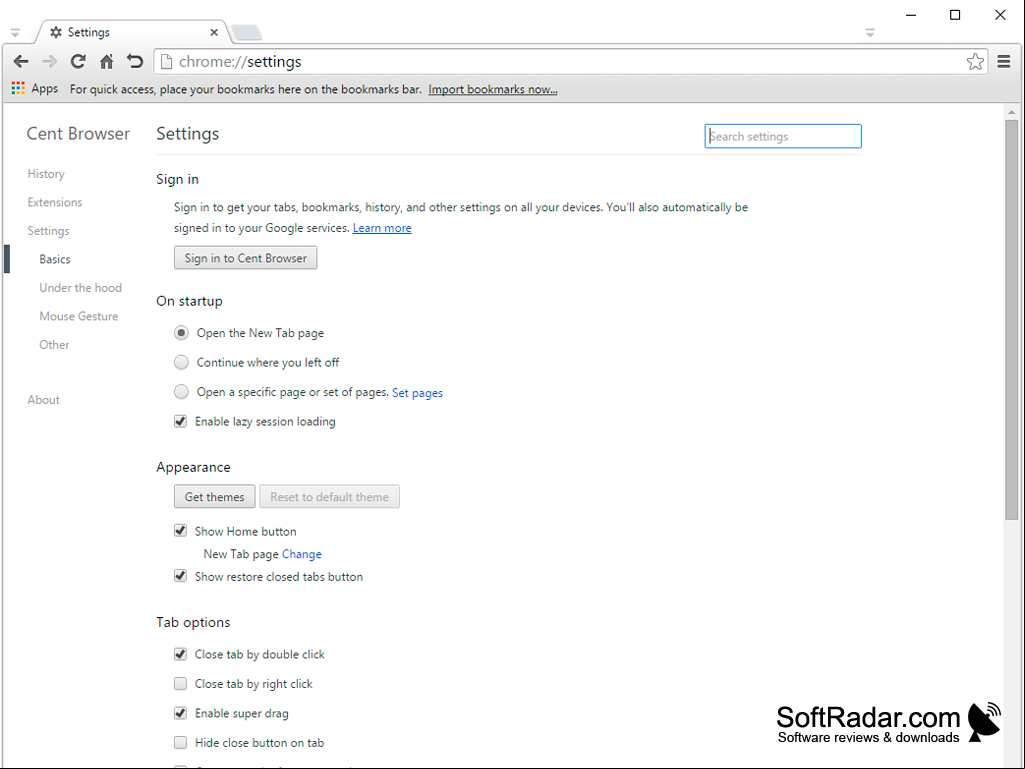This screenshot has width=1025, height=769.
Task: Enable Close tab by right click
Action: (x=180, y=683)
